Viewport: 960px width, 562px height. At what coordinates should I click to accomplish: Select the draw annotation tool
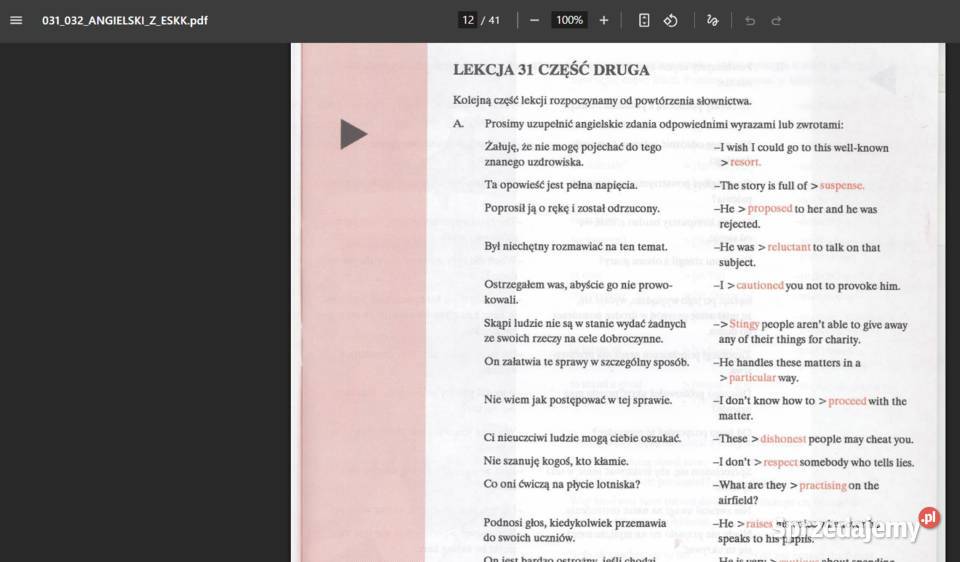[x=712, y=20]
